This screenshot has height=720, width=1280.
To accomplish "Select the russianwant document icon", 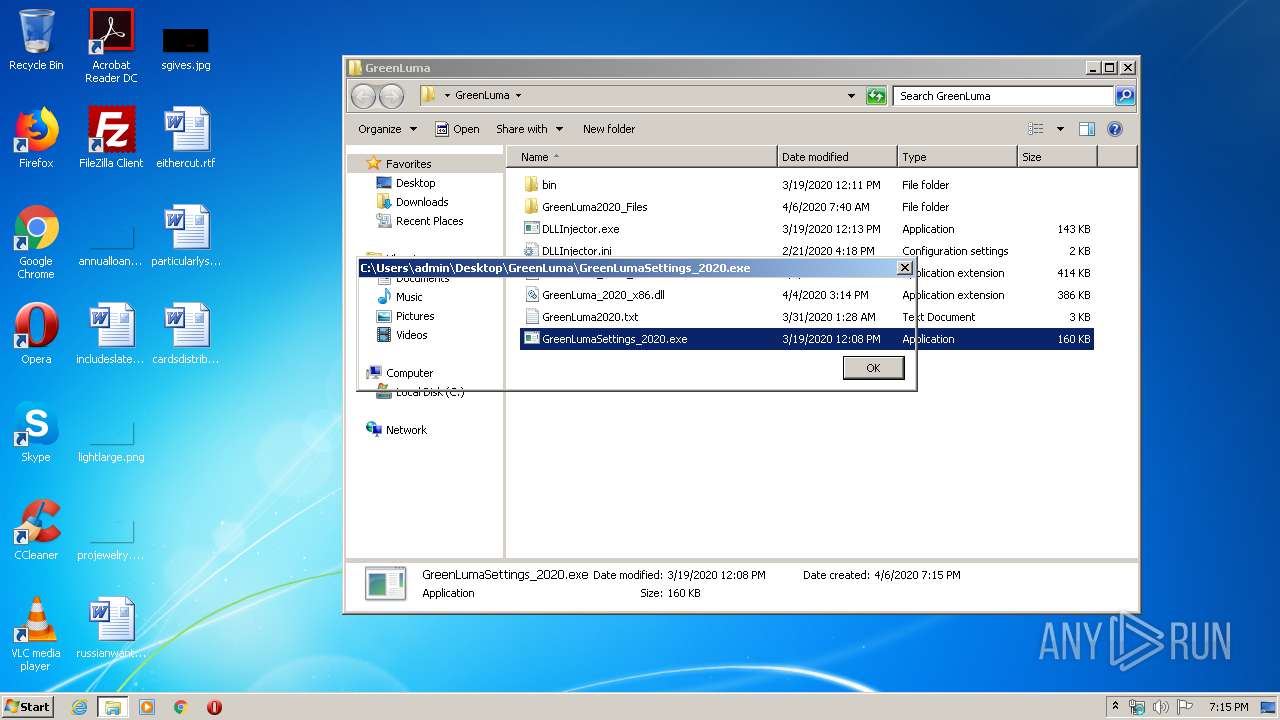I will coord(111,628).
